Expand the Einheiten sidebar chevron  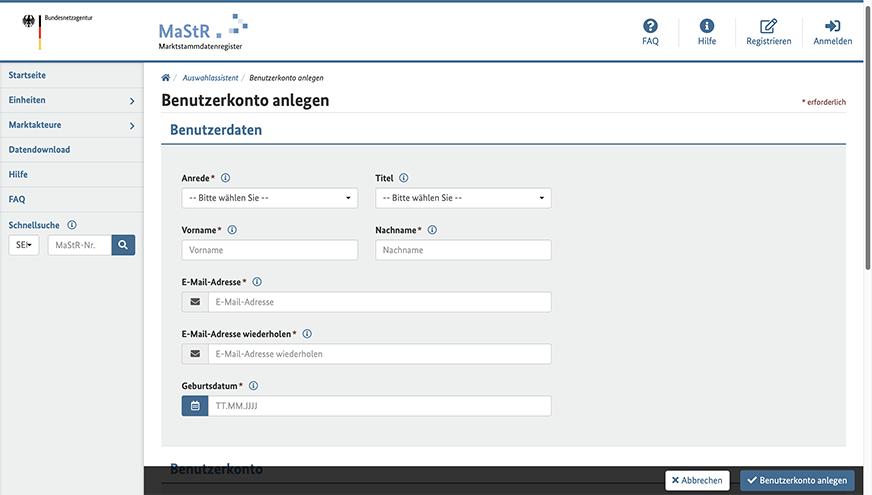[132, 101]
